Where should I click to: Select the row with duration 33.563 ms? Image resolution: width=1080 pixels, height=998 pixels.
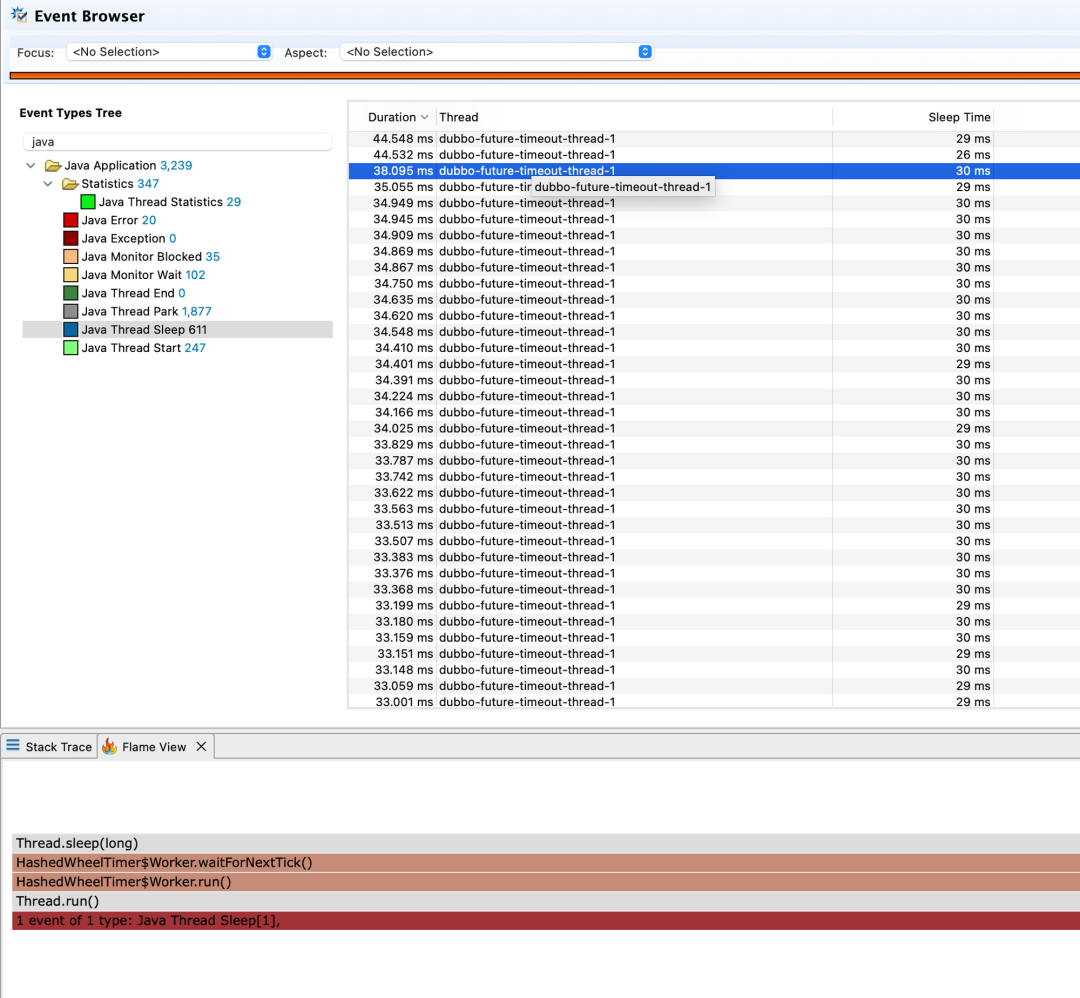click(714, 509)
